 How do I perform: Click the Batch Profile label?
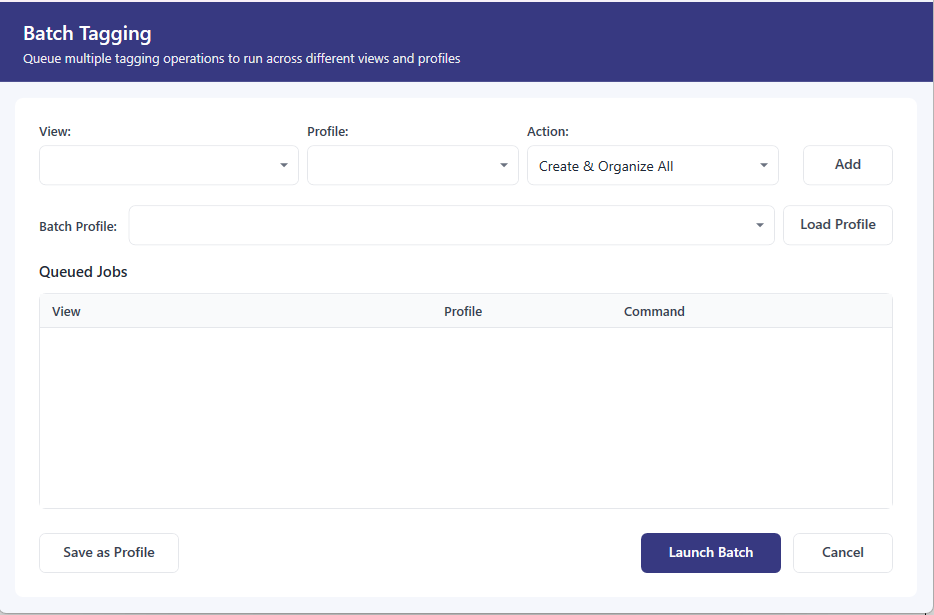click(78, 226)
